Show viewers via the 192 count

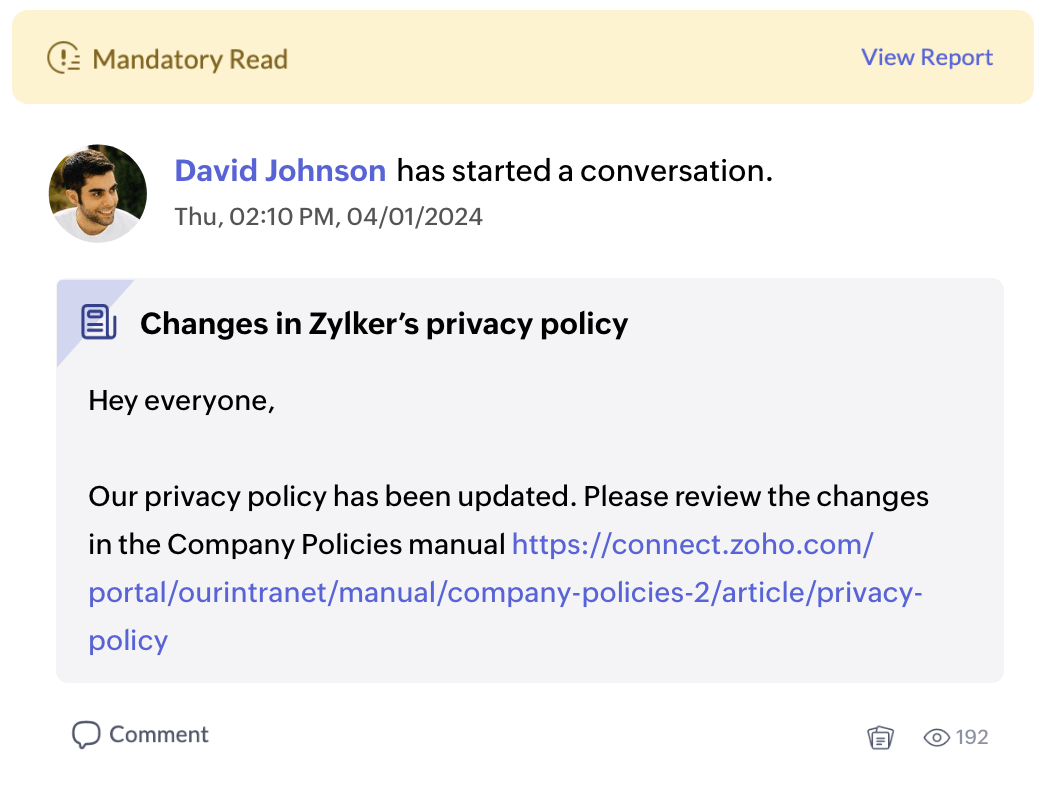pyautogui.click(x=972, y=737)
